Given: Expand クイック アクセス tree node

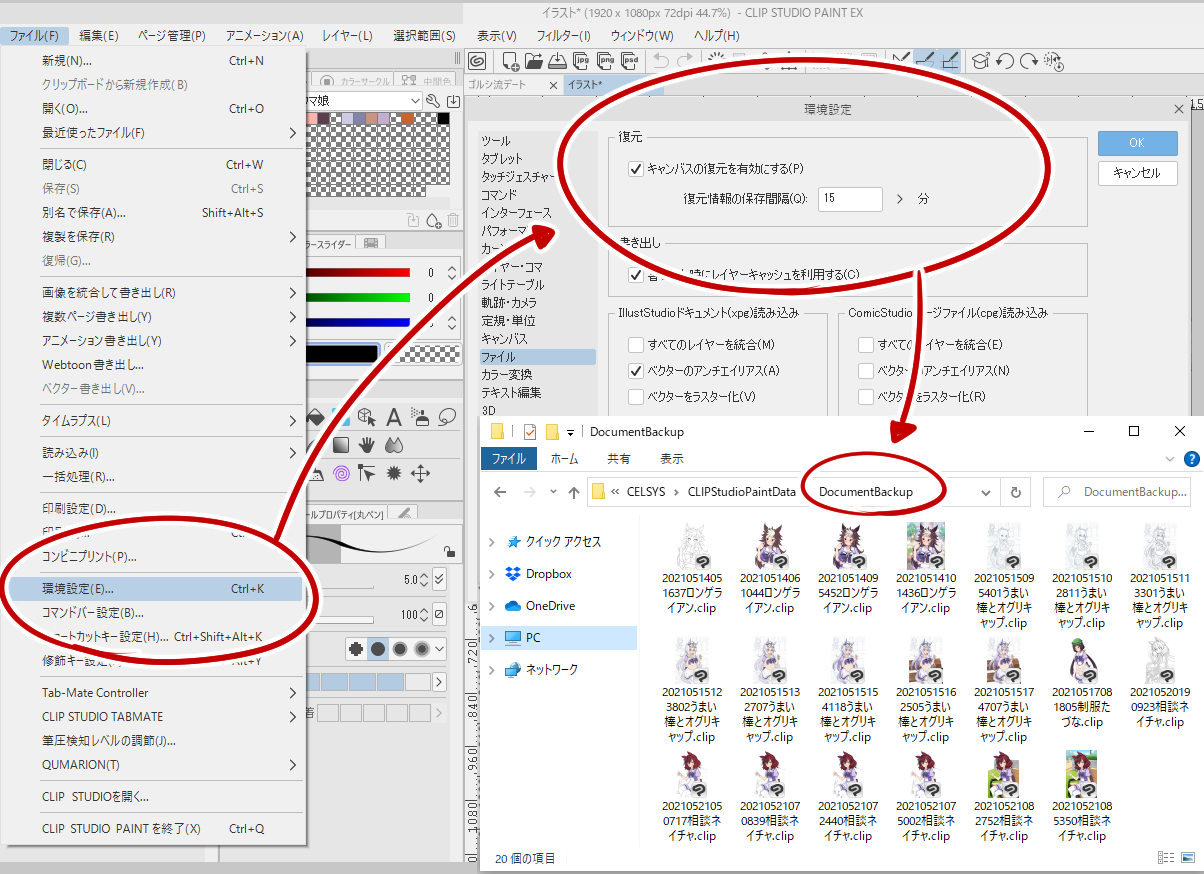Looking at the screenshot, I should point(491,542).
